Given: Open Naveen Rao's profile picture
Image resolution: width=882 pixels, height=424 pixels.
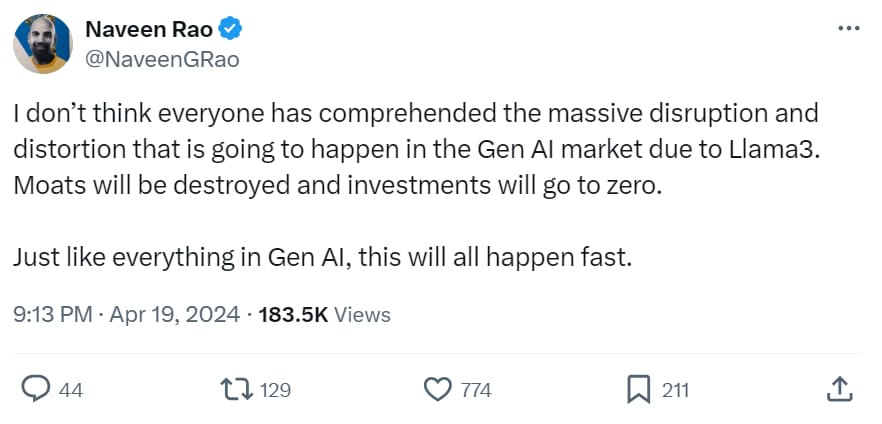Looking at the screenshot, I should (42, 44).
